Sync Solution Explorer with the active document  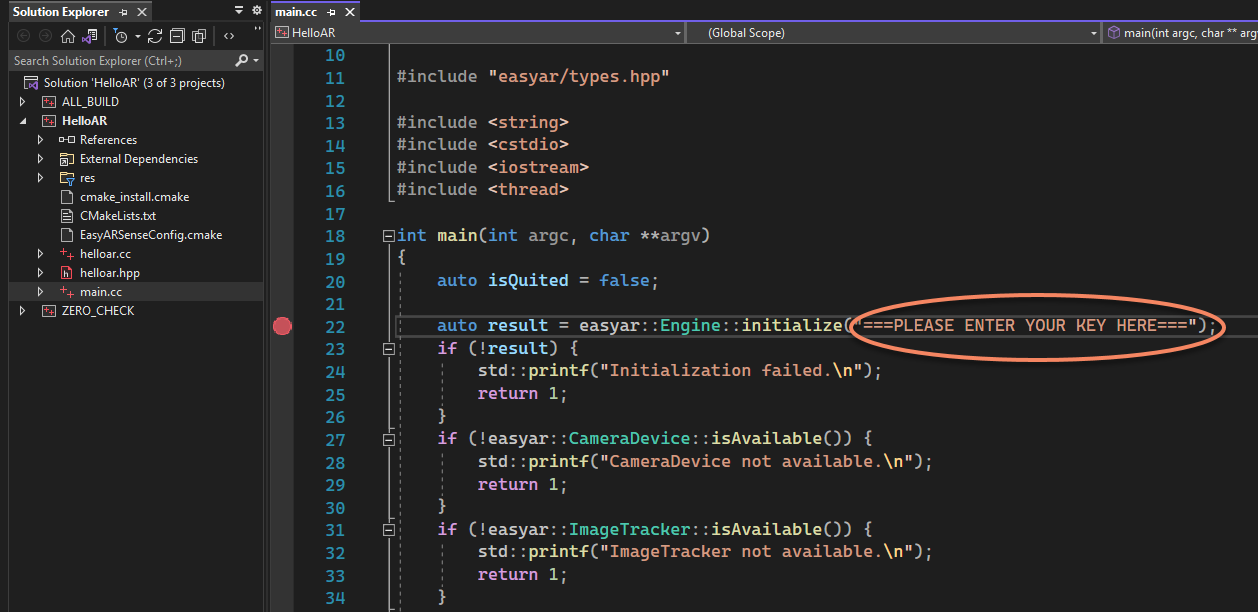[x=155, y=36]
